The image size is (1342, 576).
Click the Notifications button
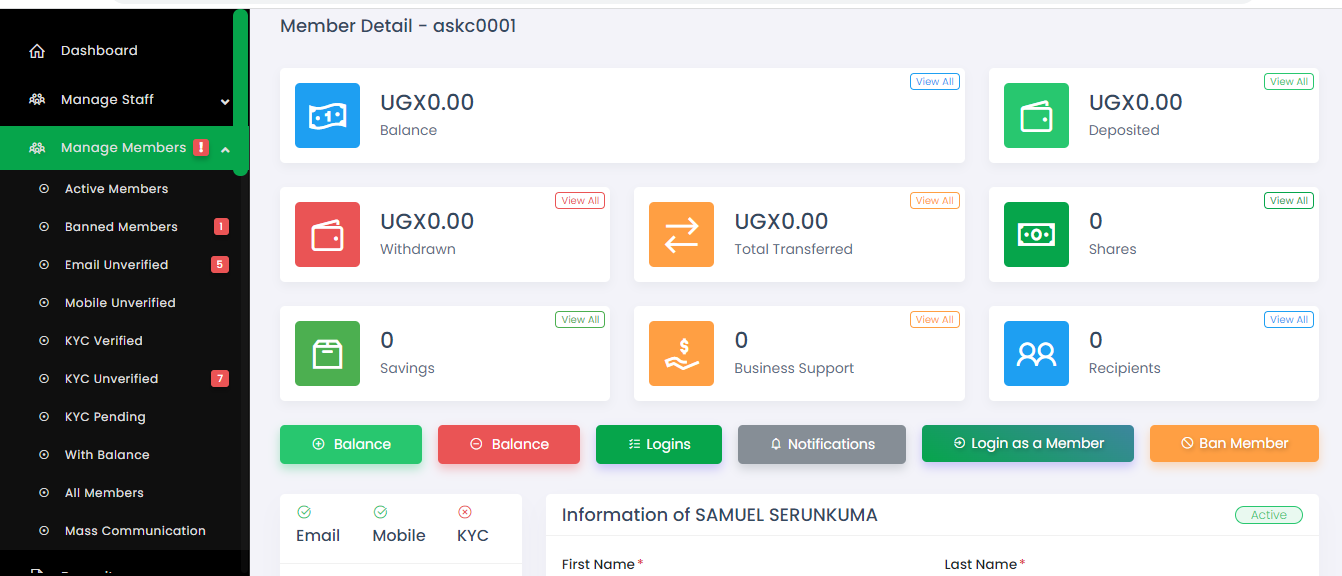click(822, 444)
